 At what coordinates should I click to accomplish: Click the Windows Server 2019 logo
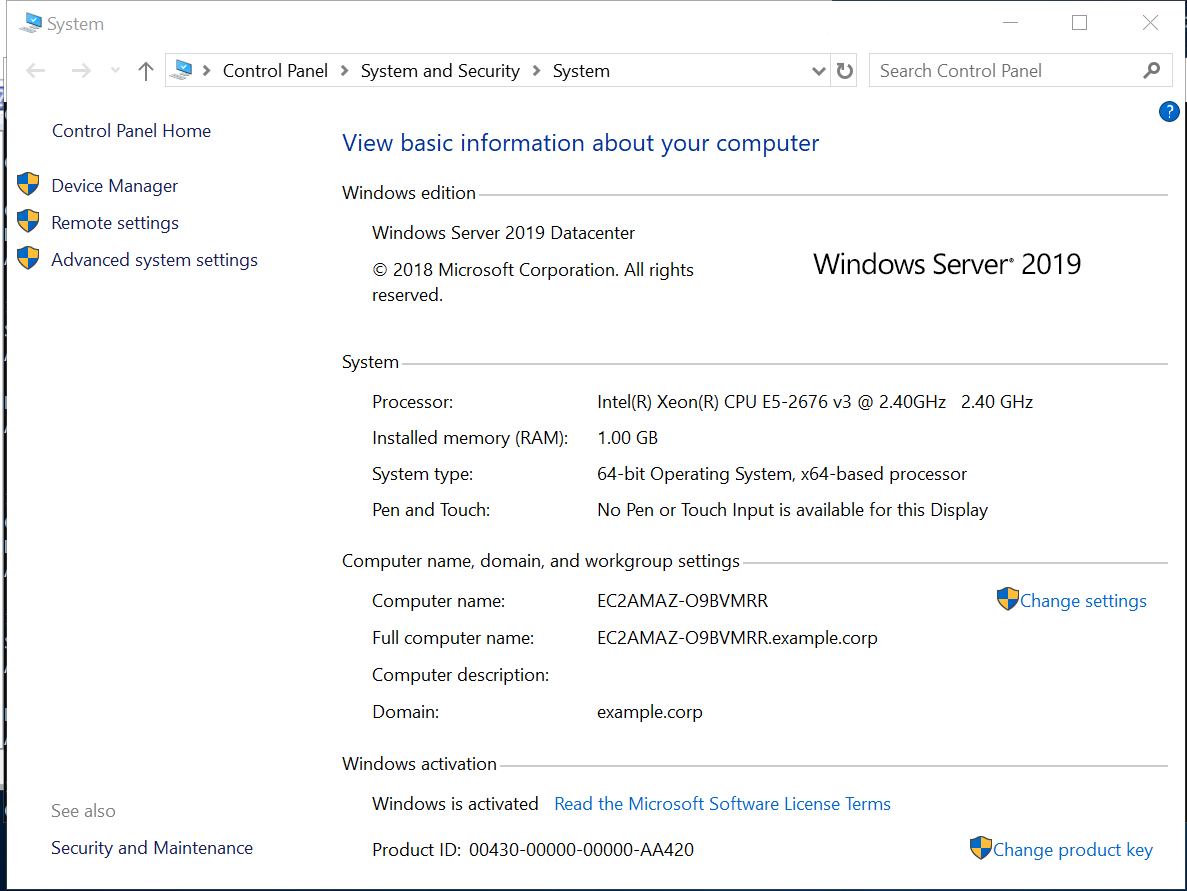(947, 264)
